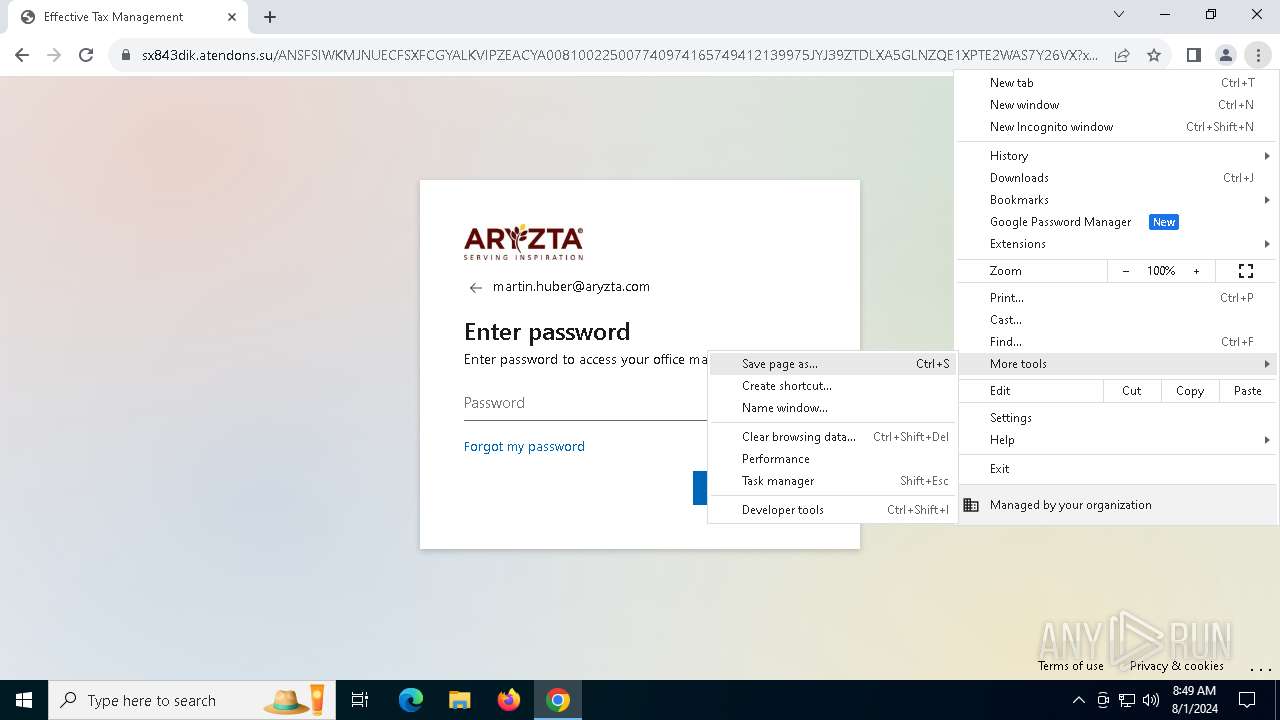Click the browser forward arrow

pyautogui.click(x=54, y=55)
